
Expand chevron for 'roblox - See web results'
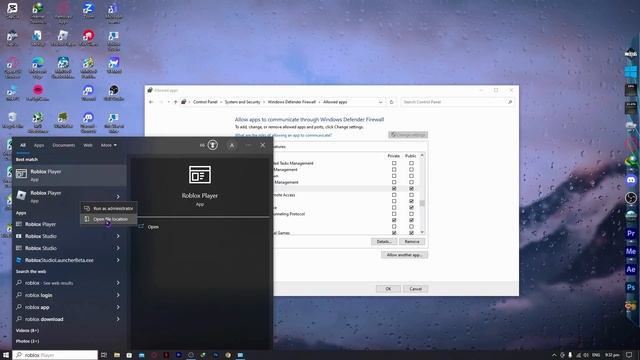pyautogui.click(x=118, y=283)
